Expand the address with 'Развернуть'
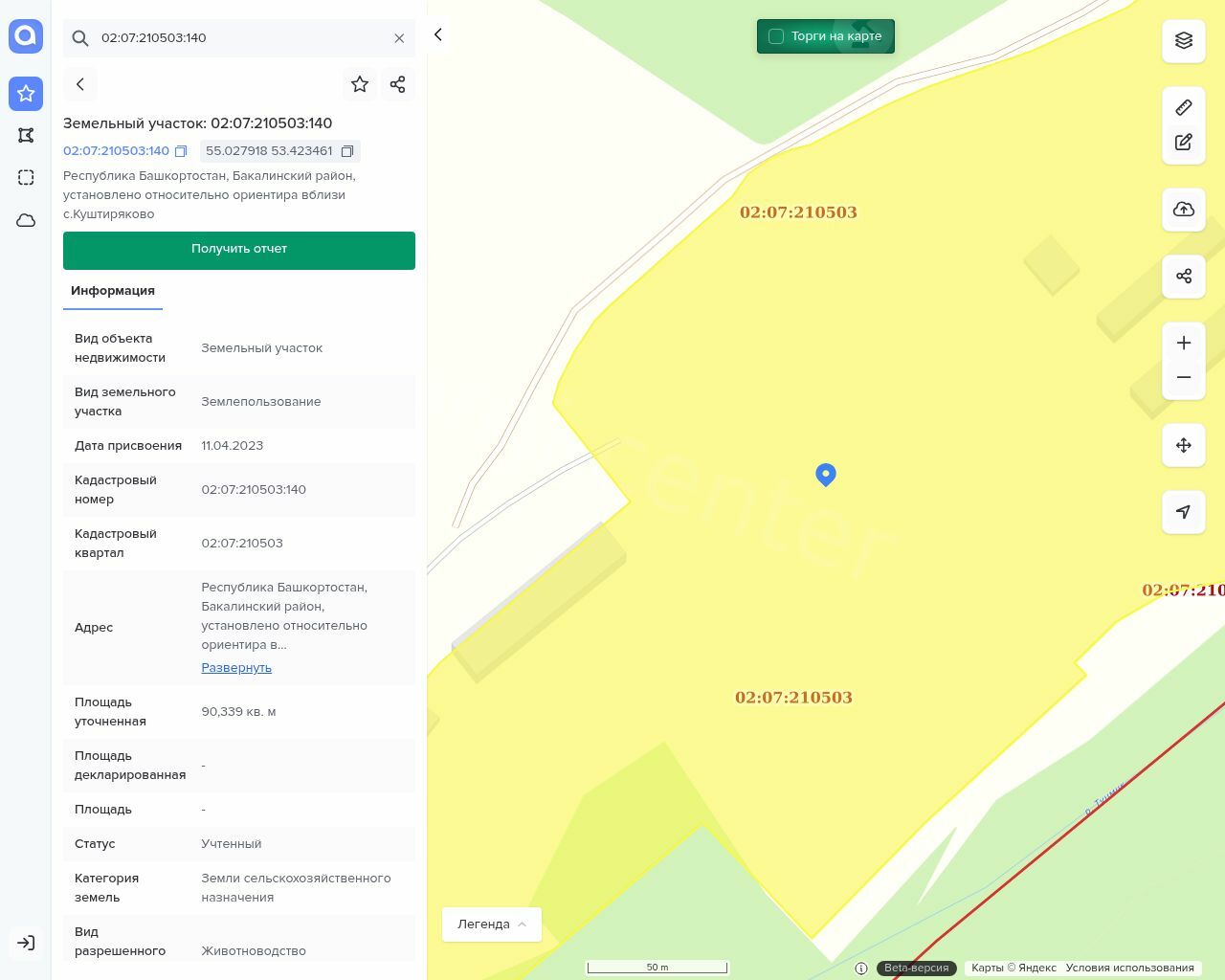 [x=236, y=668]
